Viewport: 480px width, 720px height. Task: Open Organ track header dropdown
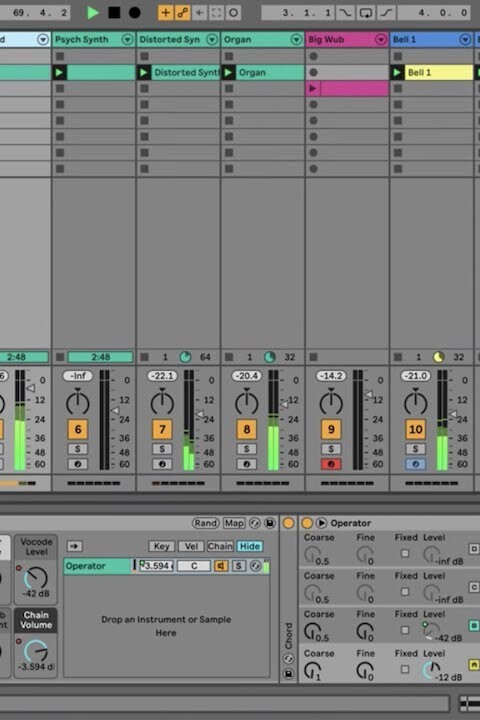tap(297, 39)
